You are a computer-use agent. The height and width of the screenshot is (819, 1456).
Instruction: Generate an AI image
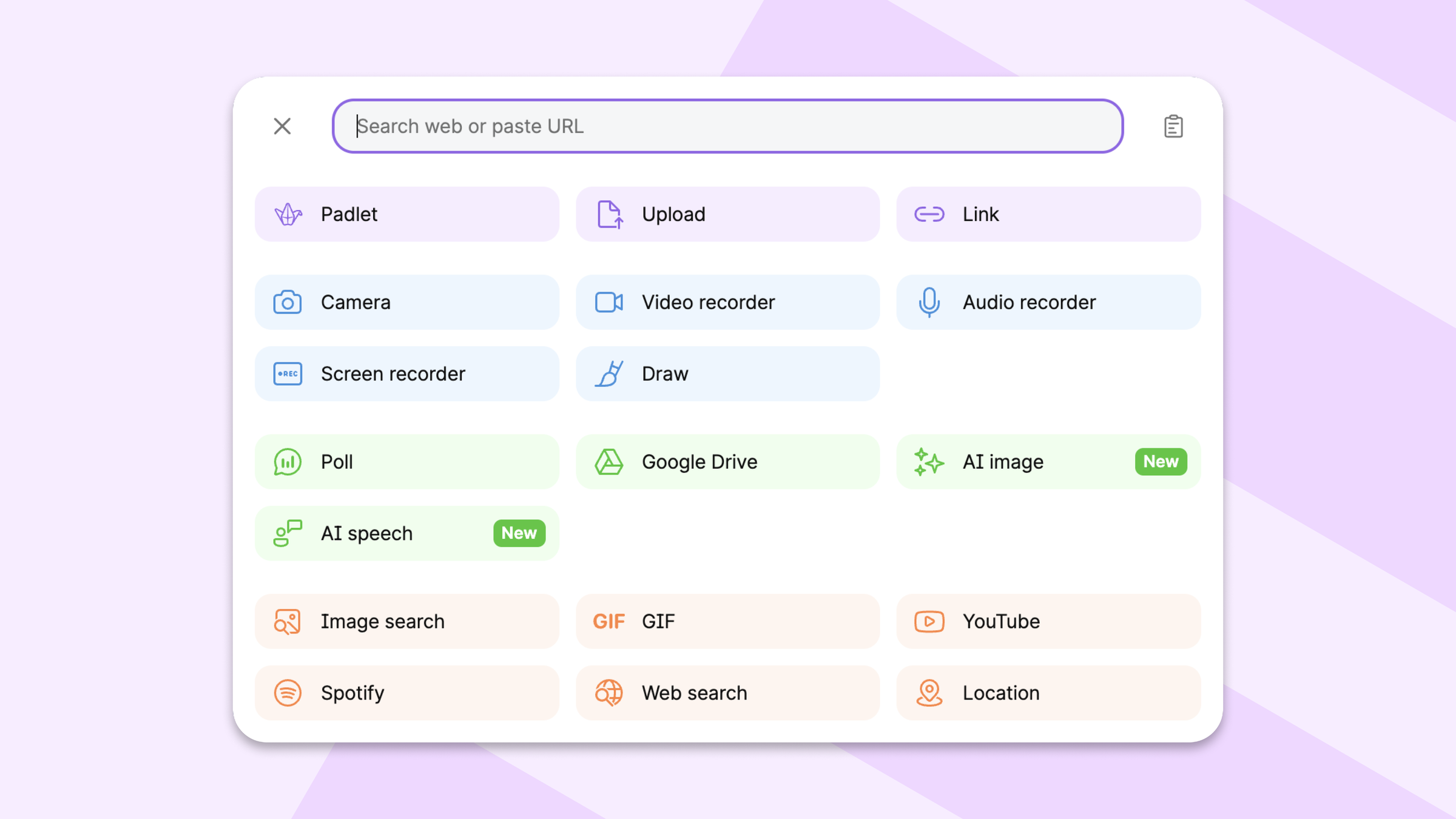click(1031, 462)
